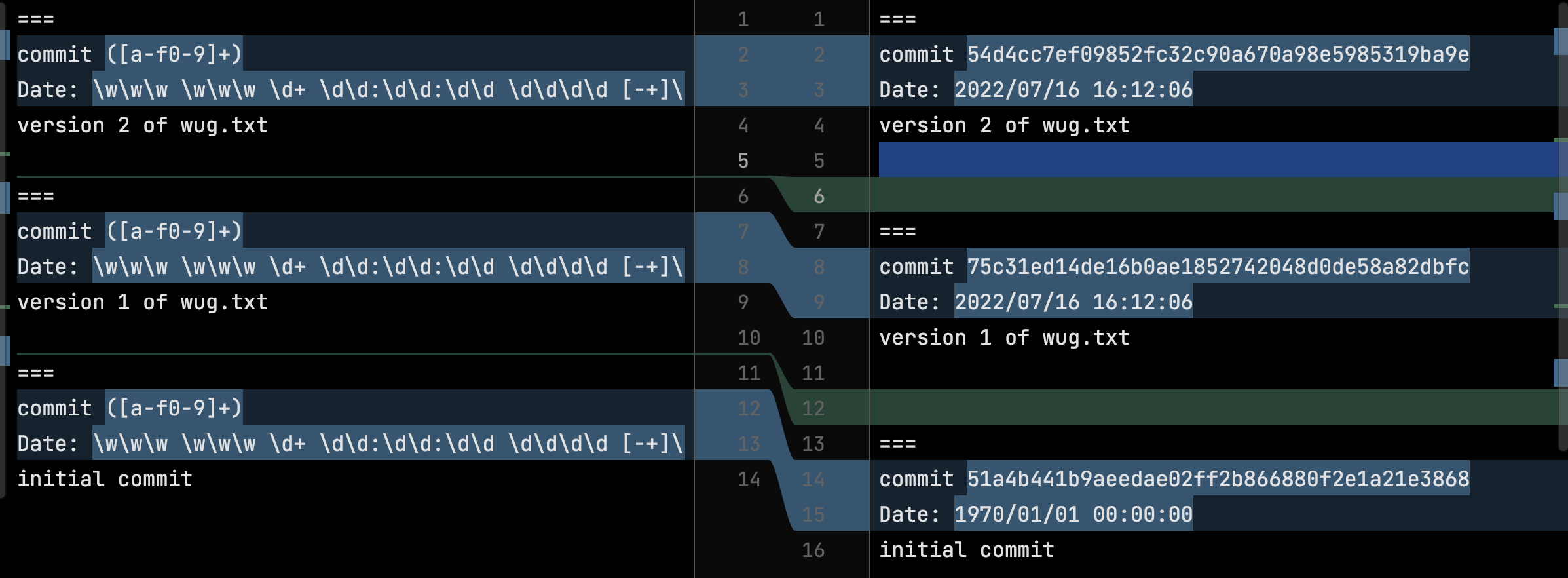
Task: Click line number 16 in the right gutter
Action: (813, 550)
